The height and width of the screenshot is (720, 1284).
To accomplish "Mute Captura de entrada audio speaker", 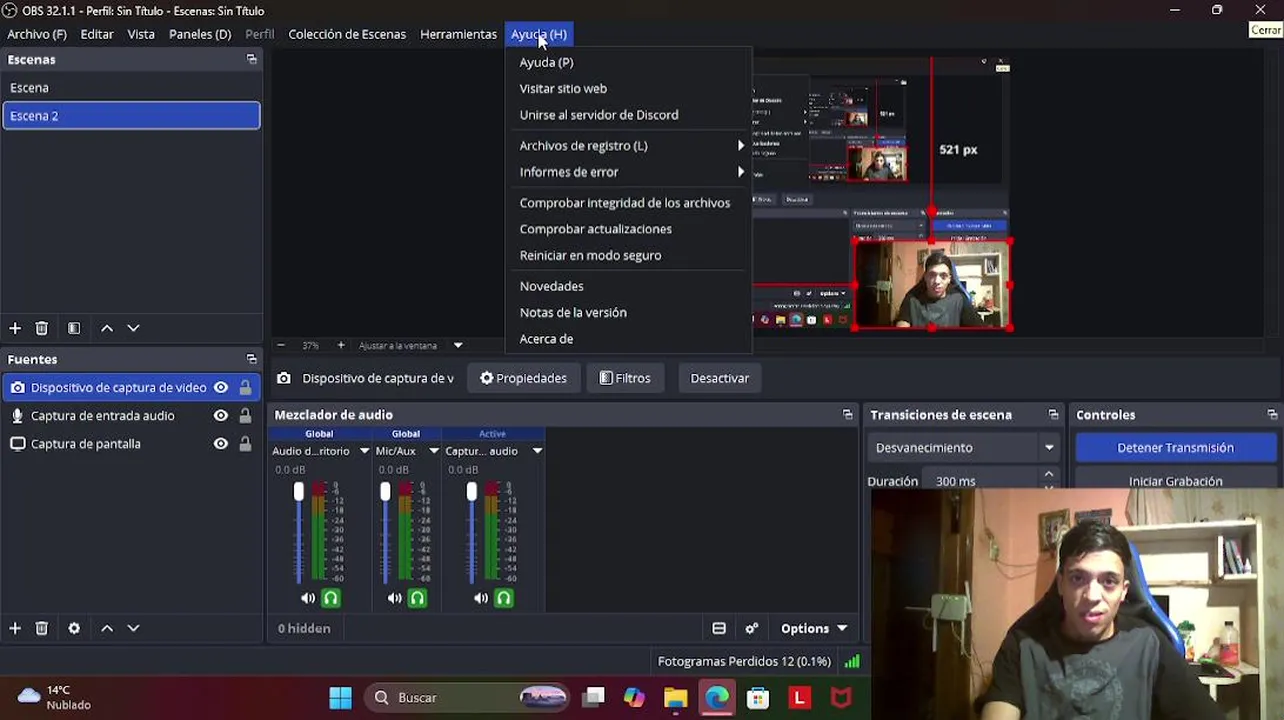I will [481, 598].
